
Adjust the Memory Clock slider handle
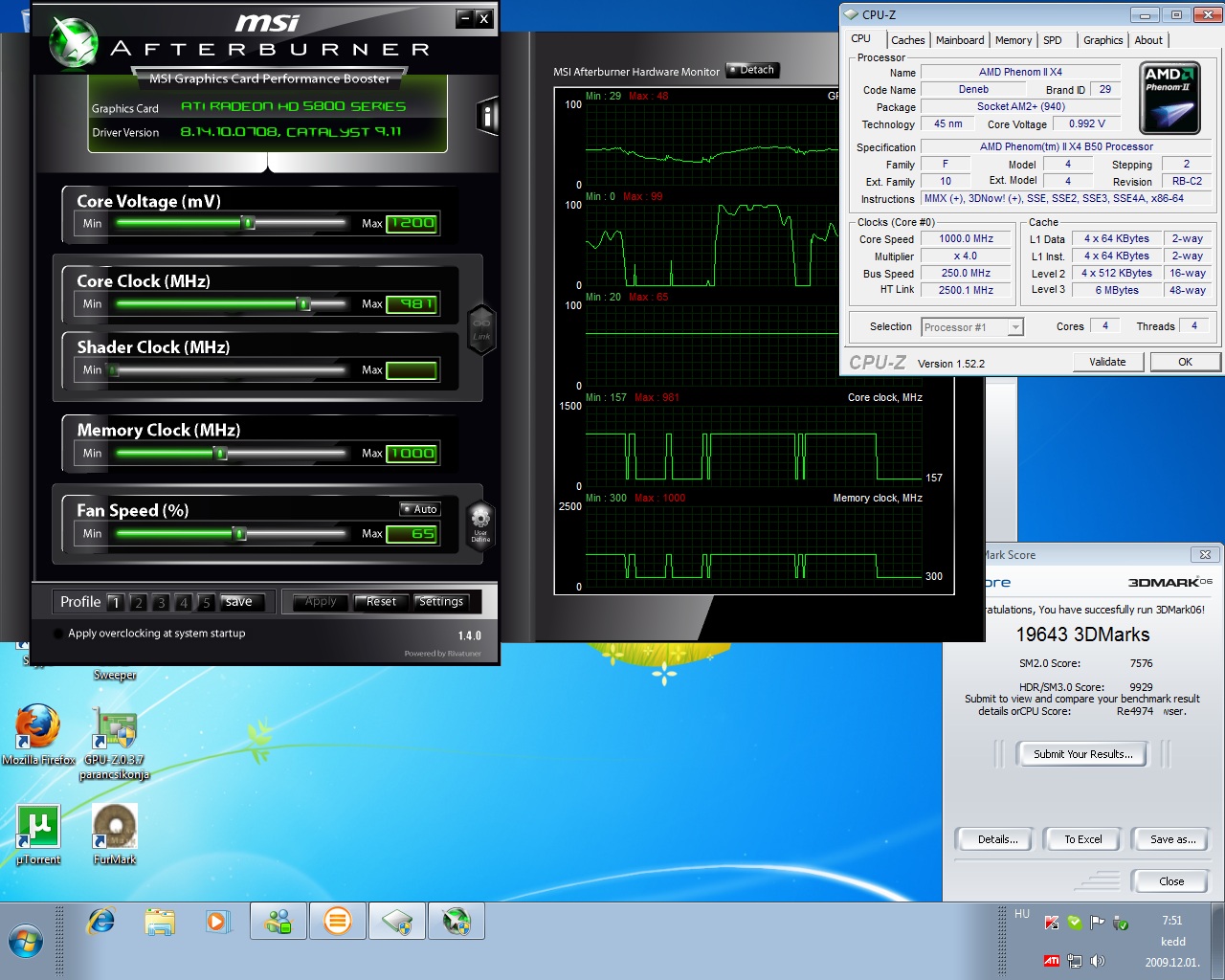pos(221,453)
